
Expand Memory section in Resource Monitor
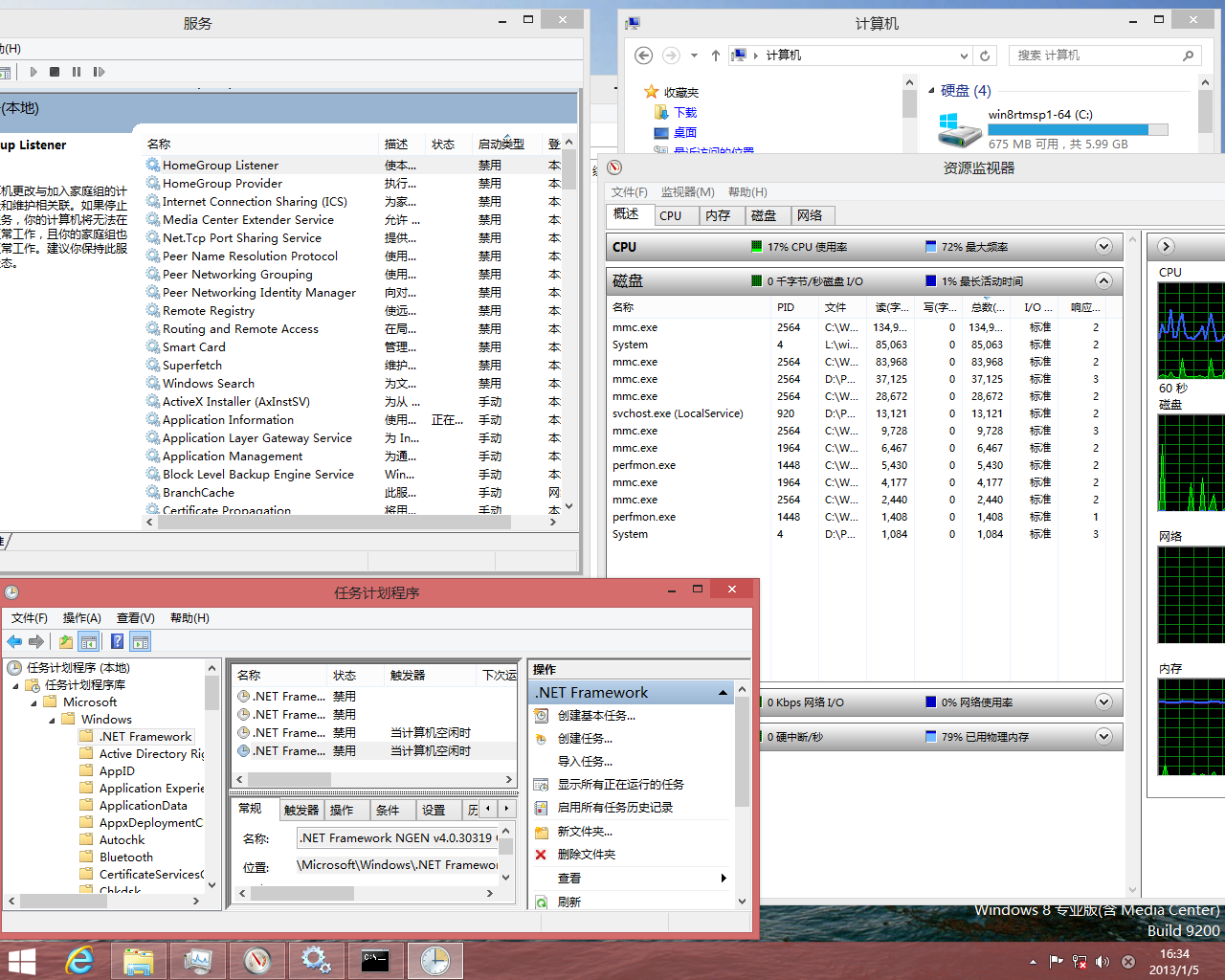(x=1103, y=737)
